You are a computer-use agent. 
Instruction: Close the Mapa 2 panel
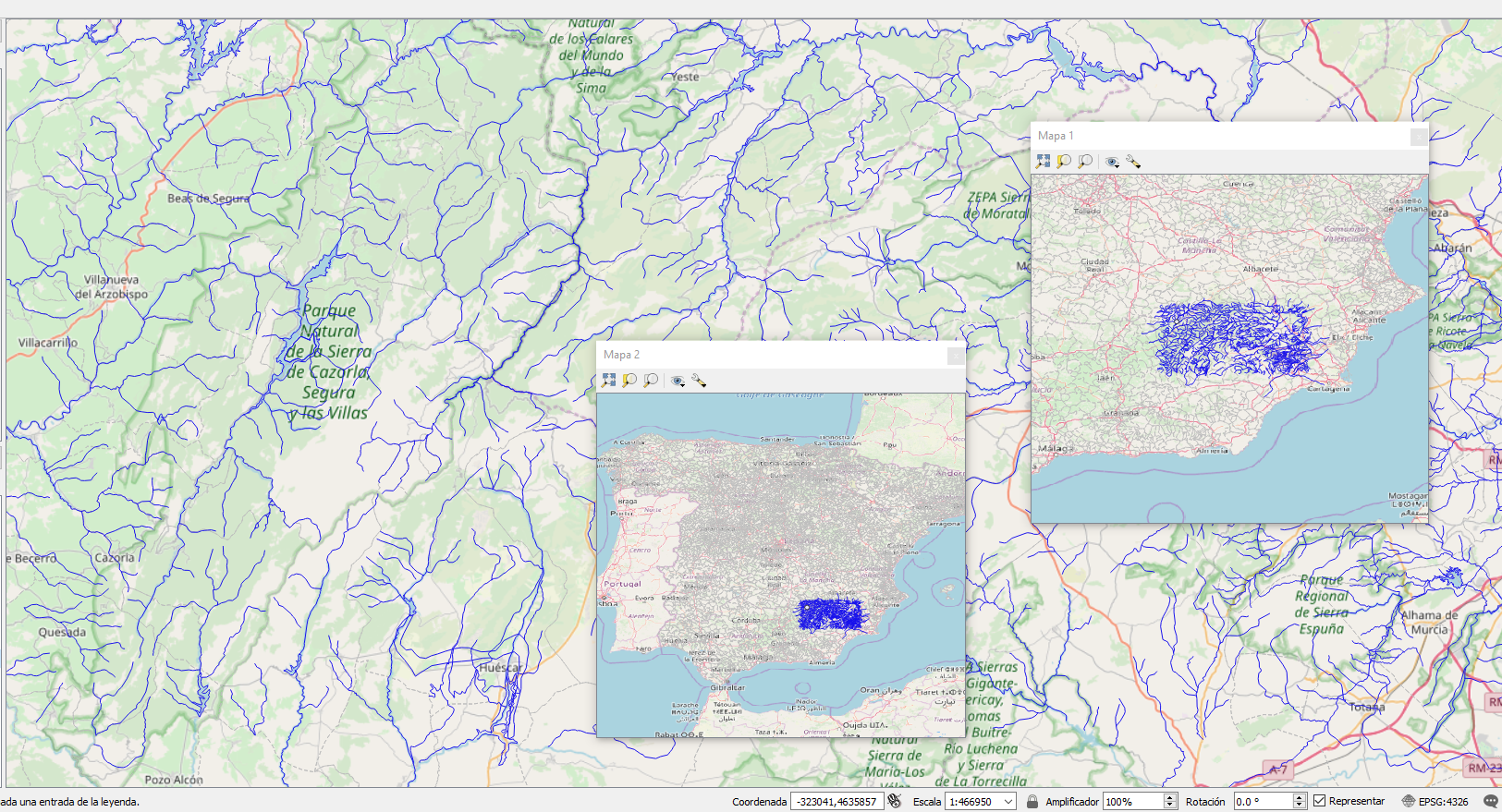956,356
